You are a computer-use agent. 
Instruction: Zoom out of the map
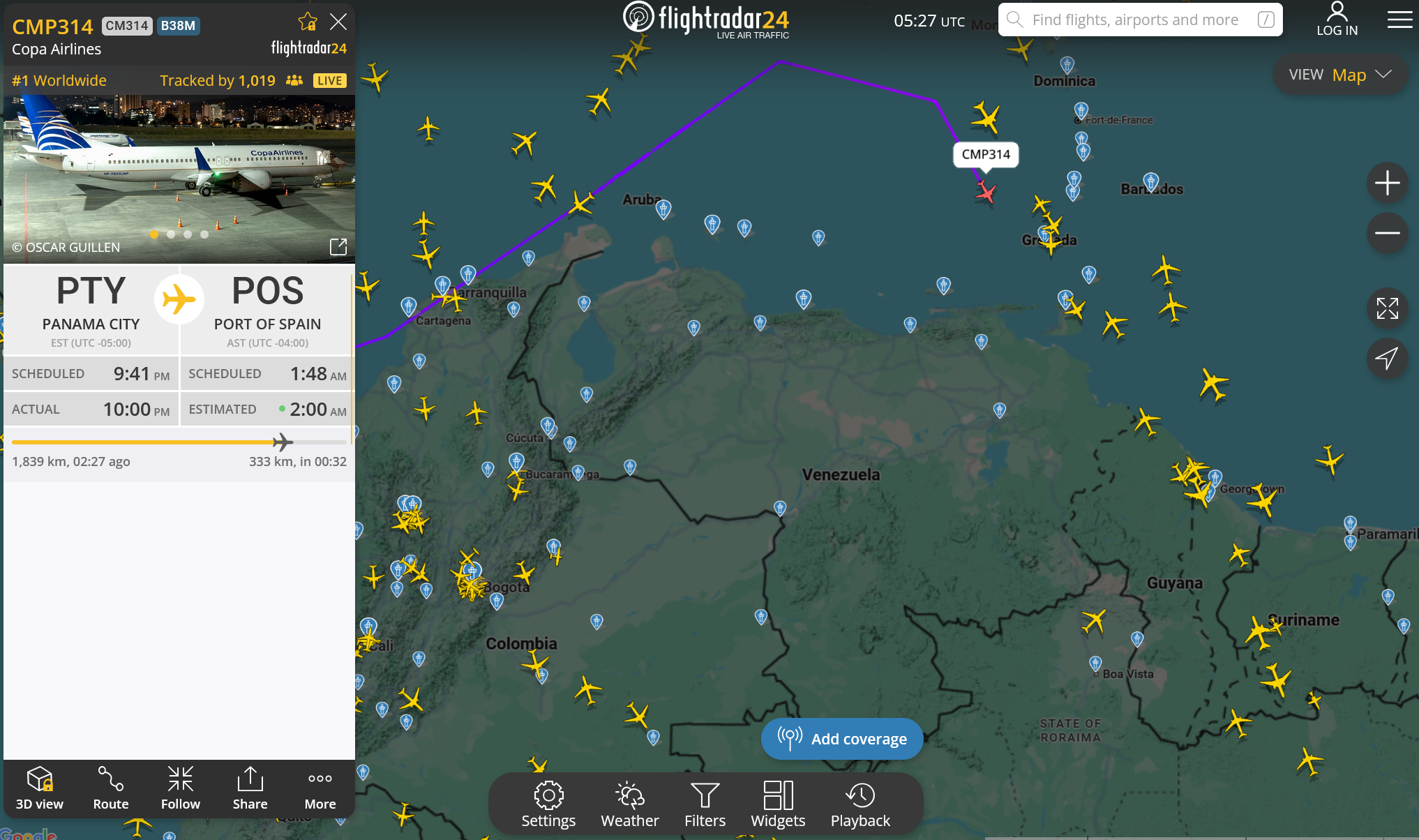click(x=1387, y=233)
